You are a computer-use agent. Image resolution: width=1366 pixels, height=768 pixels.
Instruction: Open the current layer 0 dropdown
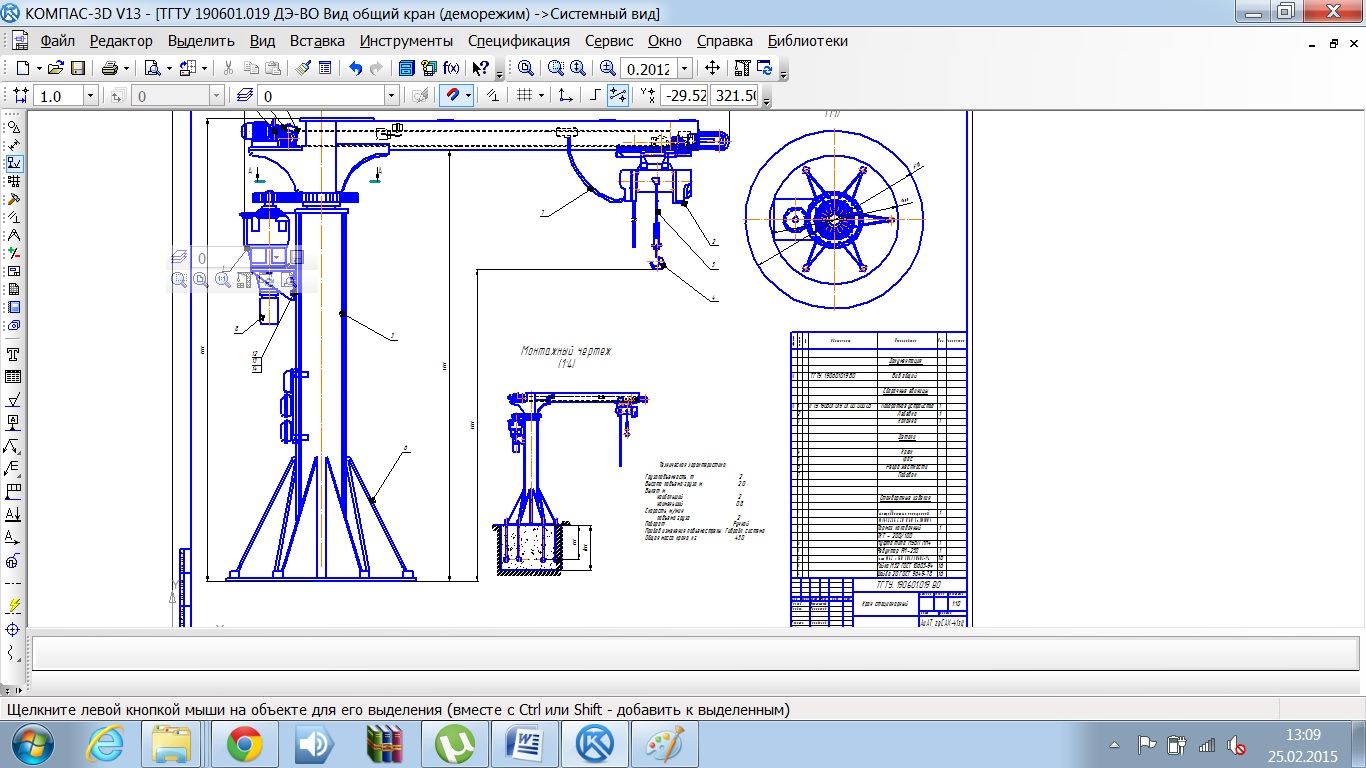(x=391, y=95)
